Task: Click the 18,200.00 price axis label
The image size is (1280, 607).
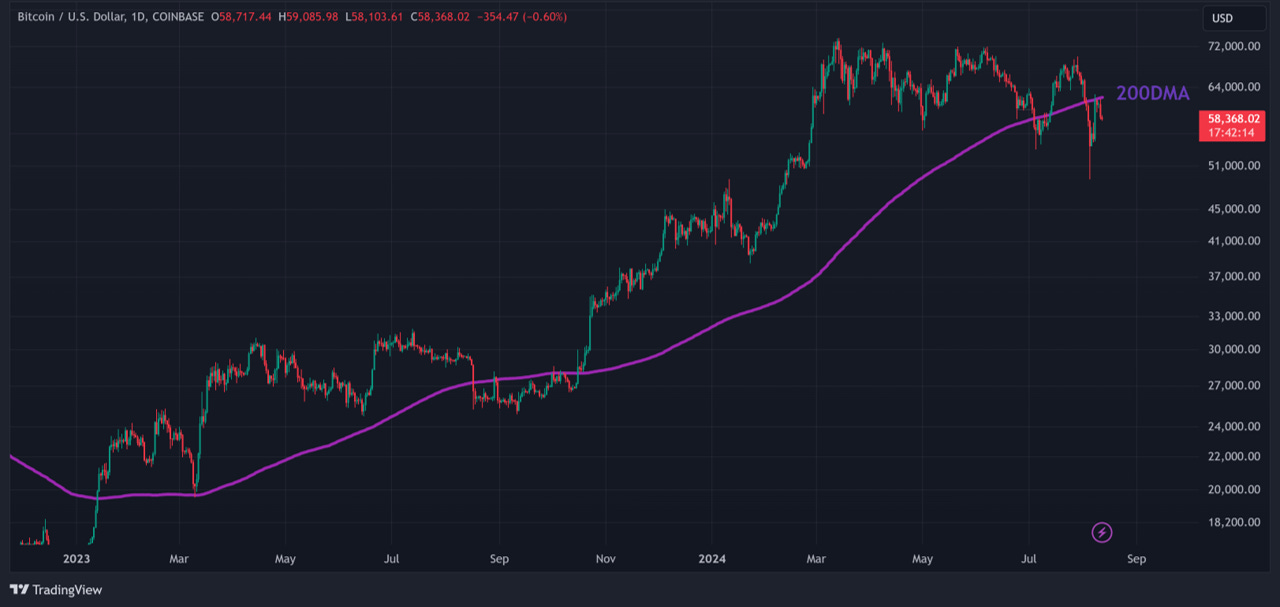Action: point(1234,523)
